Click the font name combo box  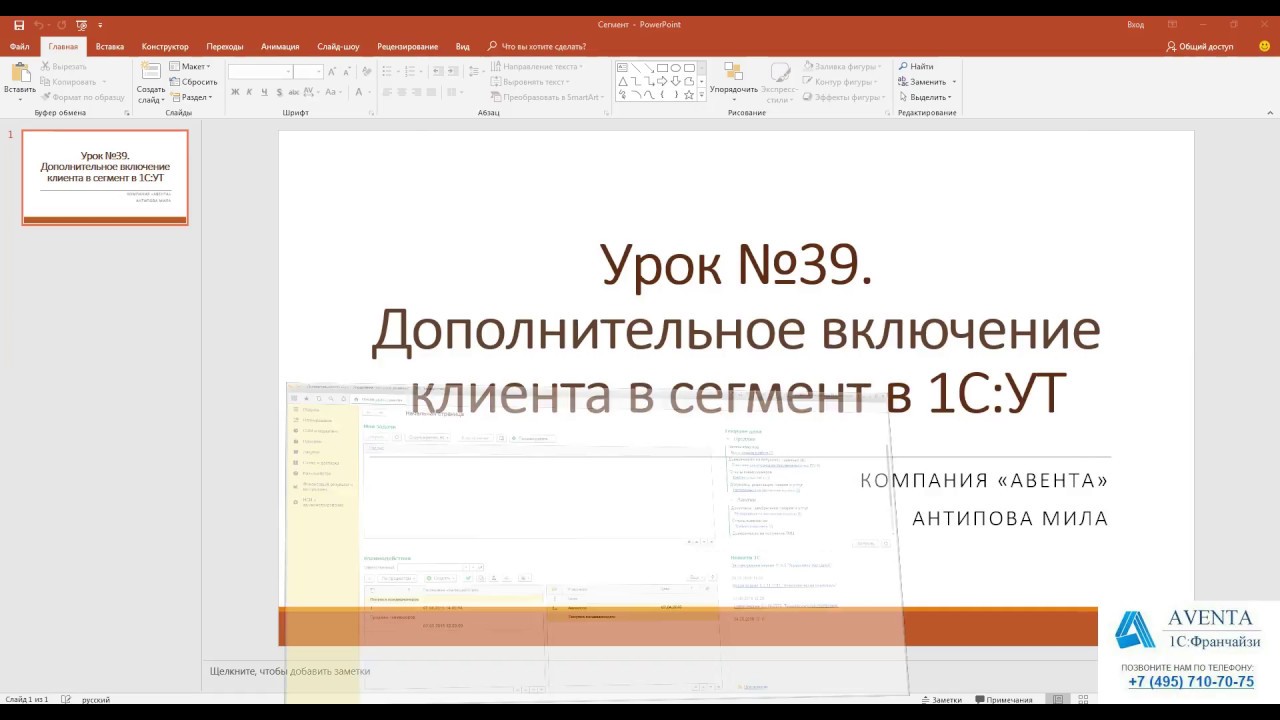(260, 71)
